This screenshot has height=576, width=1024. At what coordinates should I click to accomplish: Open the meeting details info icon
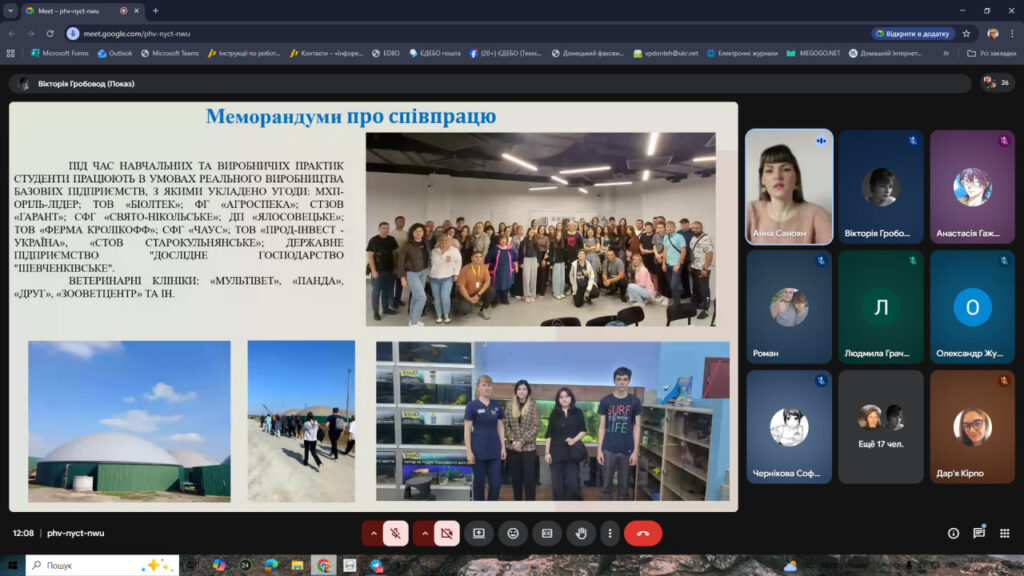pyautogui.click(x=953, y=533)
